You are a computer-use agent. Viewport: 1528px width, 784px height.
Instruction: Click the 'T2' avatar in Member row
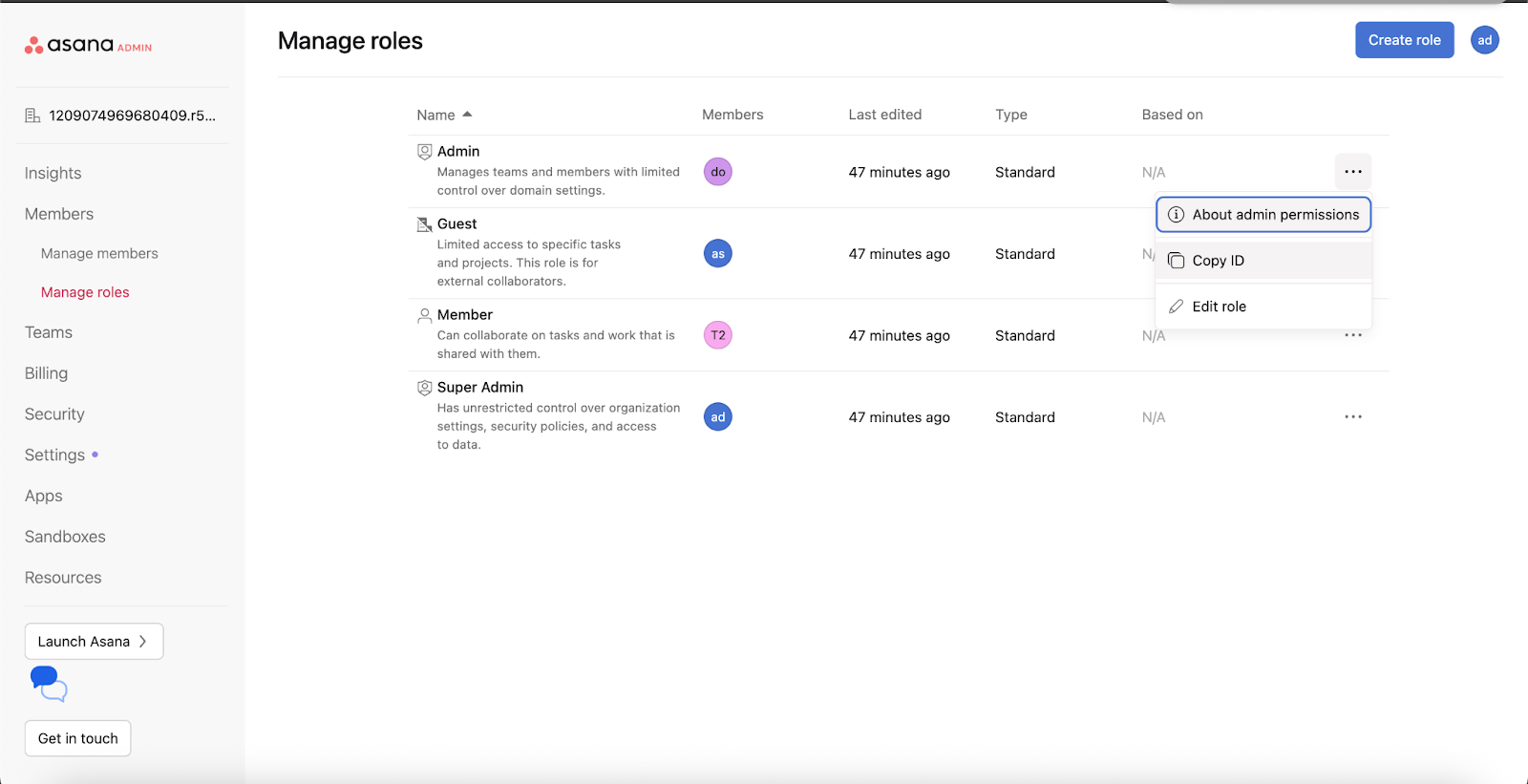[717, 335]
